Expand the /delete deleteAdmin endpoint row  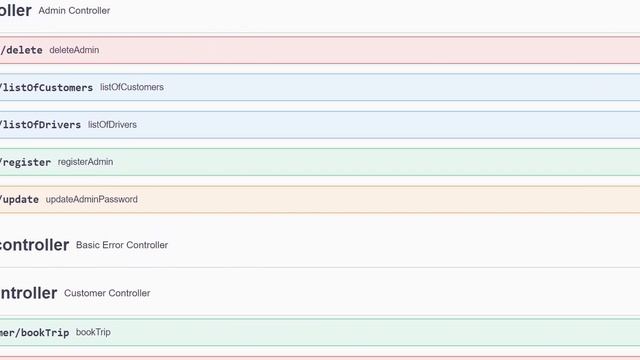pos(320,50)
